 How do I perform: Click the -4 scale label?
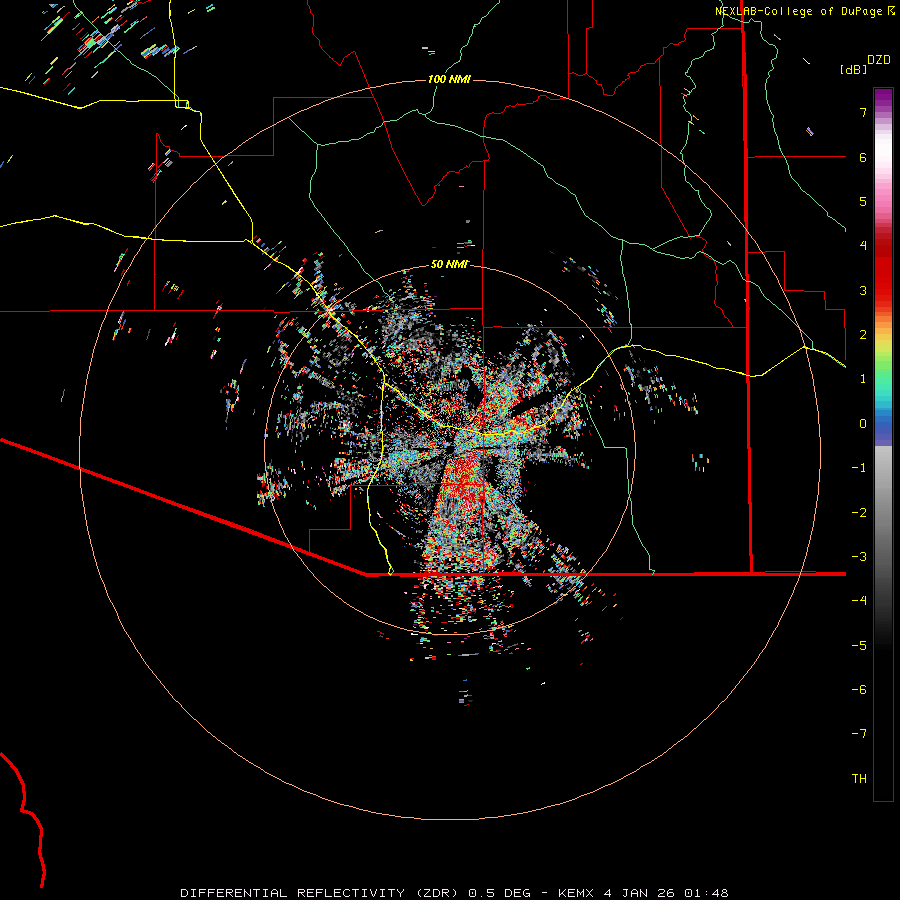[x=859, y=601]
